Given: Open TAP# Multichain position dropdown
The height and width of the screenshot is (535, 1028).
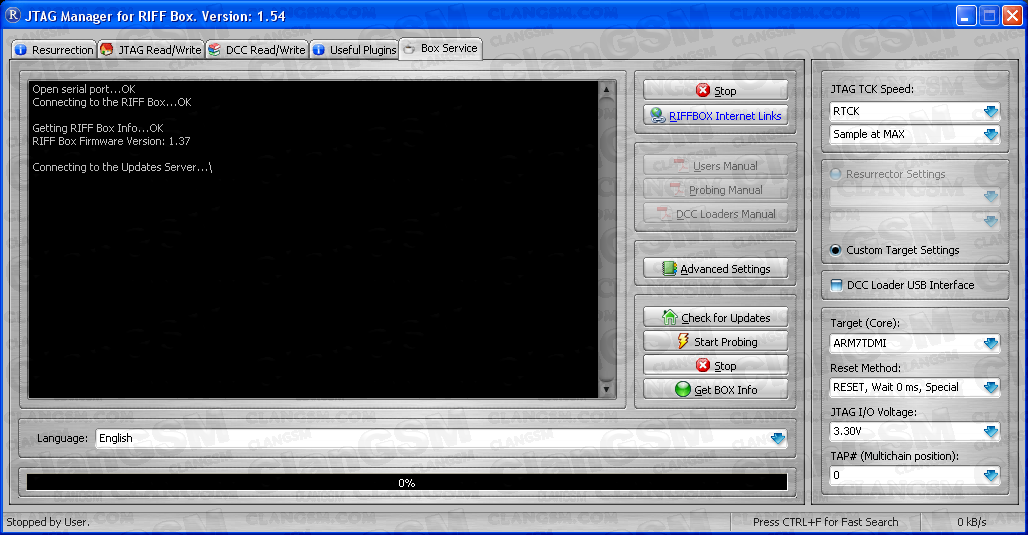Looking at the screenshot, I should tap(991, 475).
